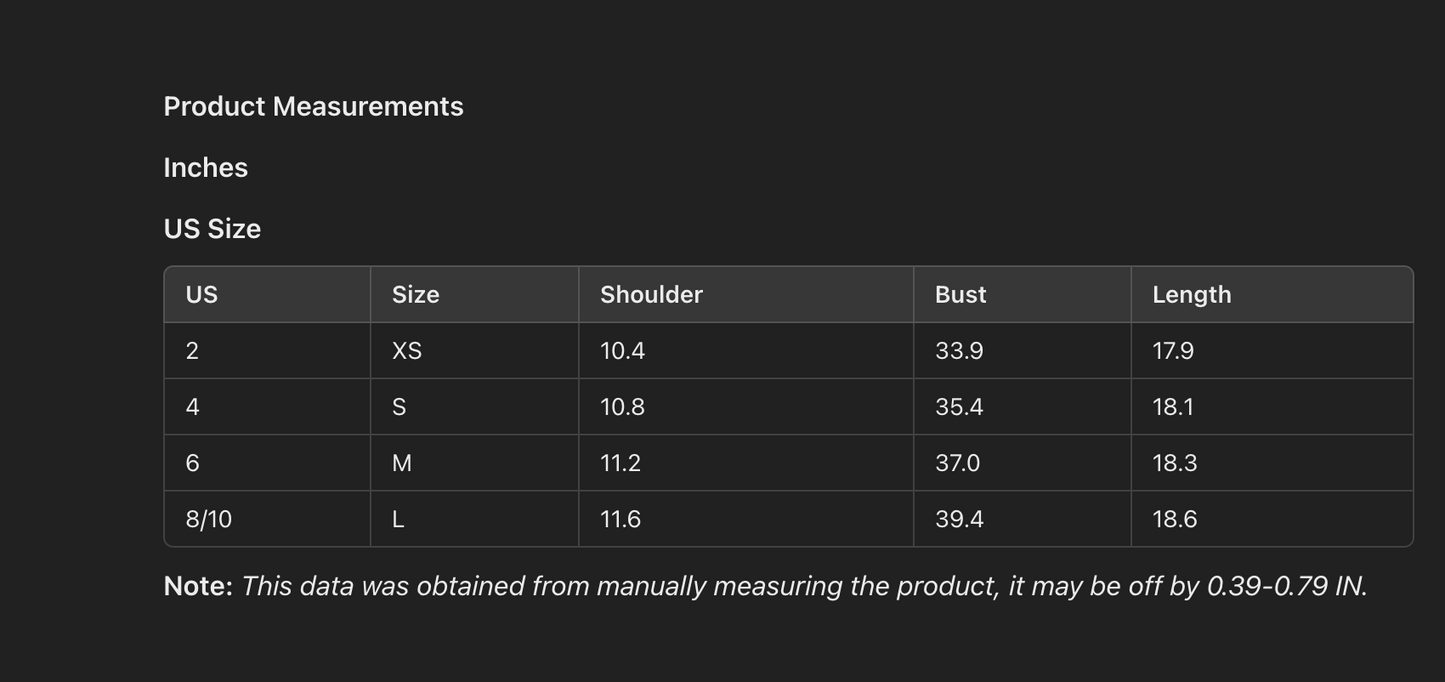
Task: Click the US Size heading
Action: (212, 229)
